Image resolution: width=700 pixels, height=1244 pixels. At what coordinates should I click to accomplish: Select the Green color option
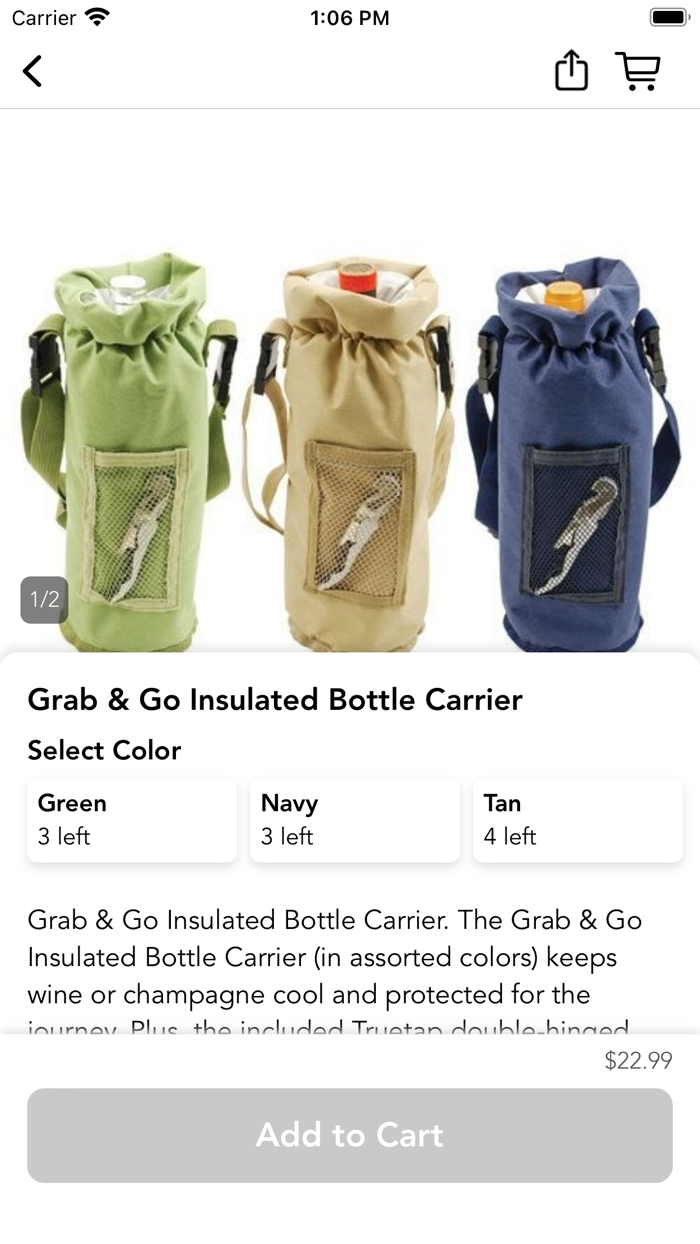(x=132, y=820)
